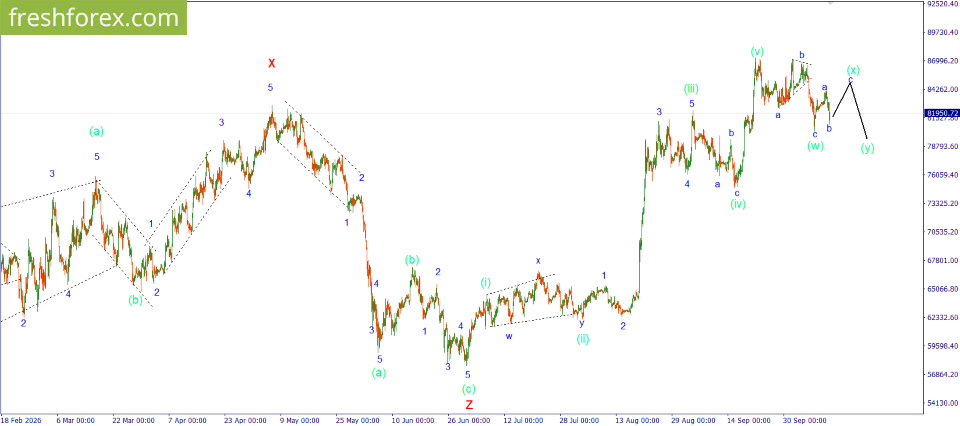This screenshot has width=960, height=426.
Task: Click the 6 Mar 00:00 date label
Action: pyautogui.click(x=75, y=421)
